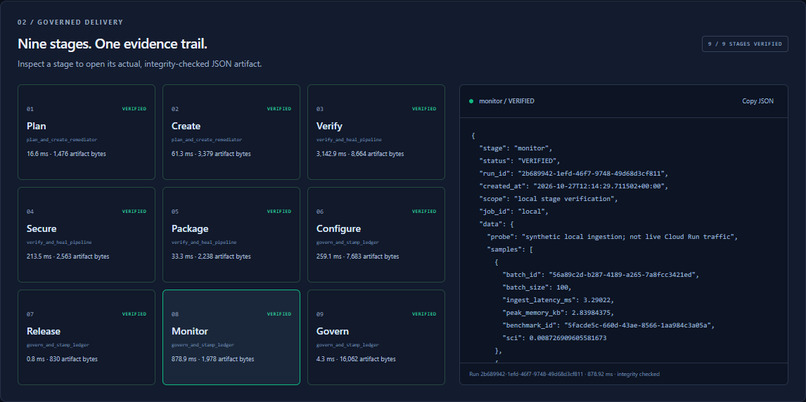Click '33.3 ms · 2,238 artifact bytes' text

[211, 257]
